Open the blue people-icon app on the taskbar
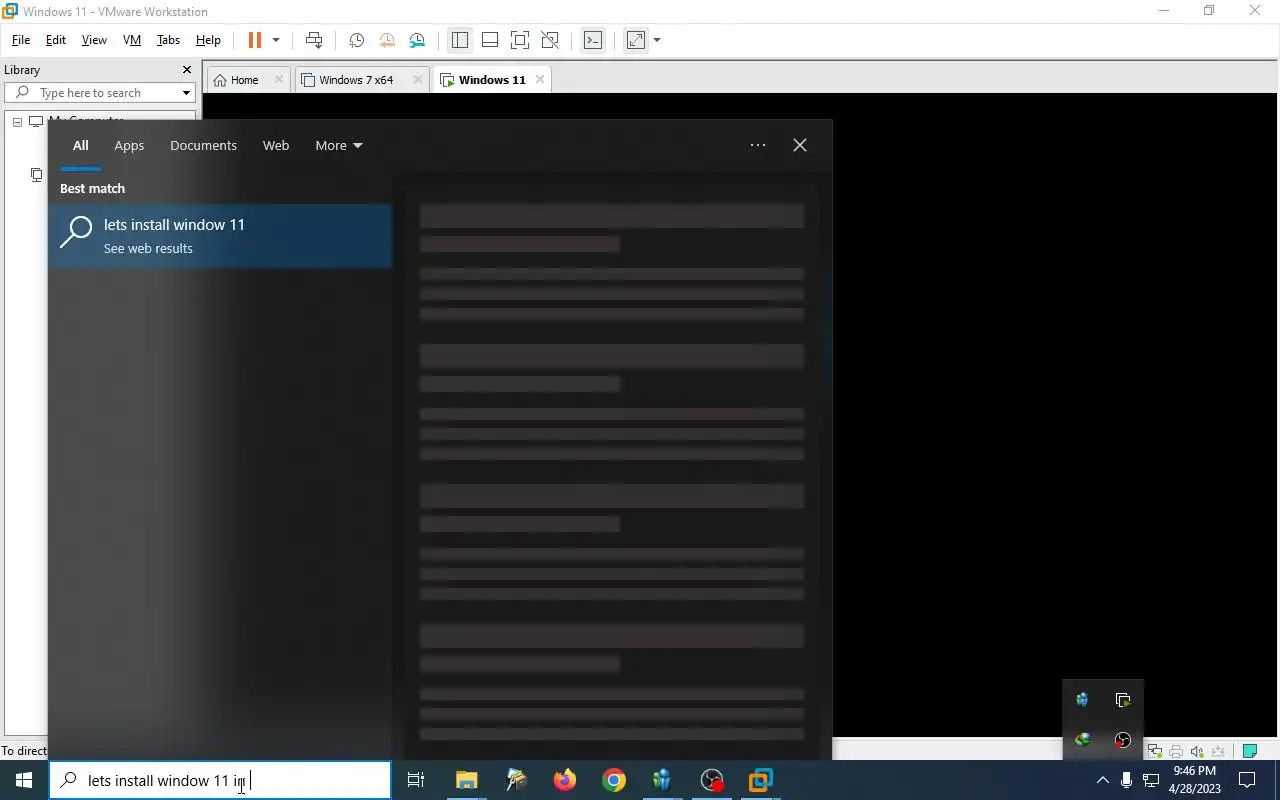Viewport: 1280px width, 800px height. point(662,780)
